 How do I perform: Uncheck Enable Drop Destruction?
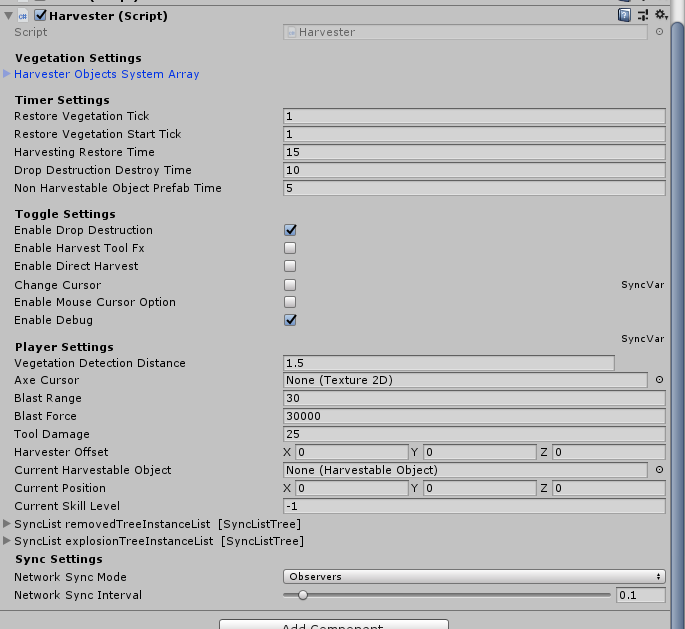click(290, 230)
